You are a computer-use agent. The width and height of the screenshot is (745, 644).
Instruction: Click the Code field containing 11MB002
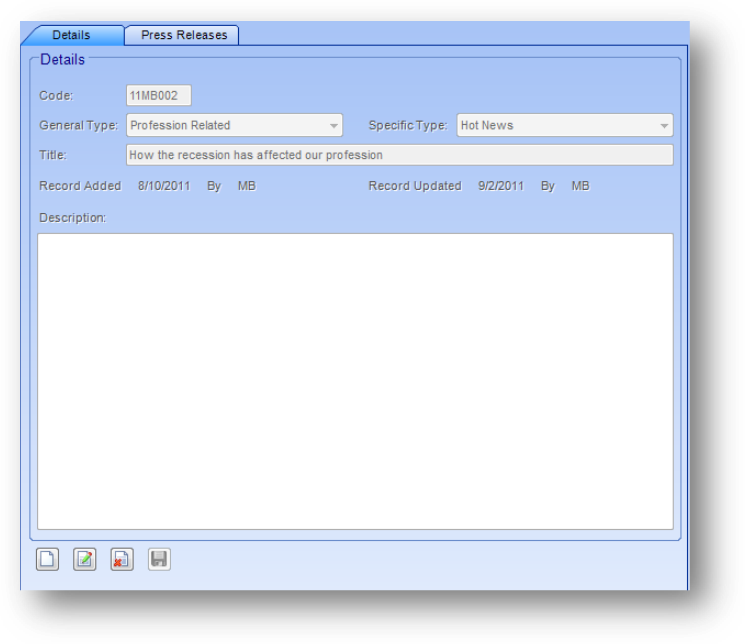pyautogui.click(x=158, y=96)
